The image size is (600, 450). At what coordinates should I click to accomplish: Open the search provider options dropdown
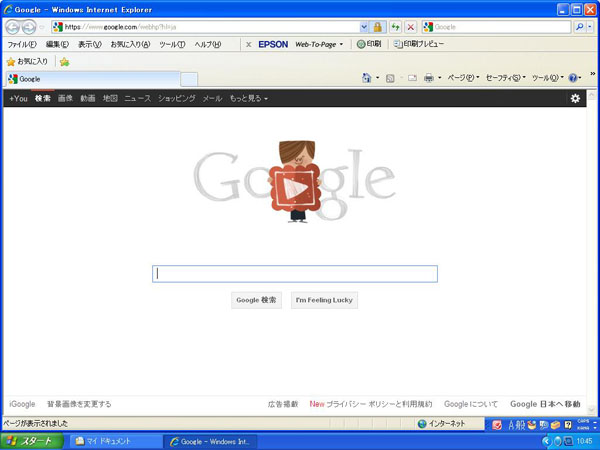click(x=590, y=27)
